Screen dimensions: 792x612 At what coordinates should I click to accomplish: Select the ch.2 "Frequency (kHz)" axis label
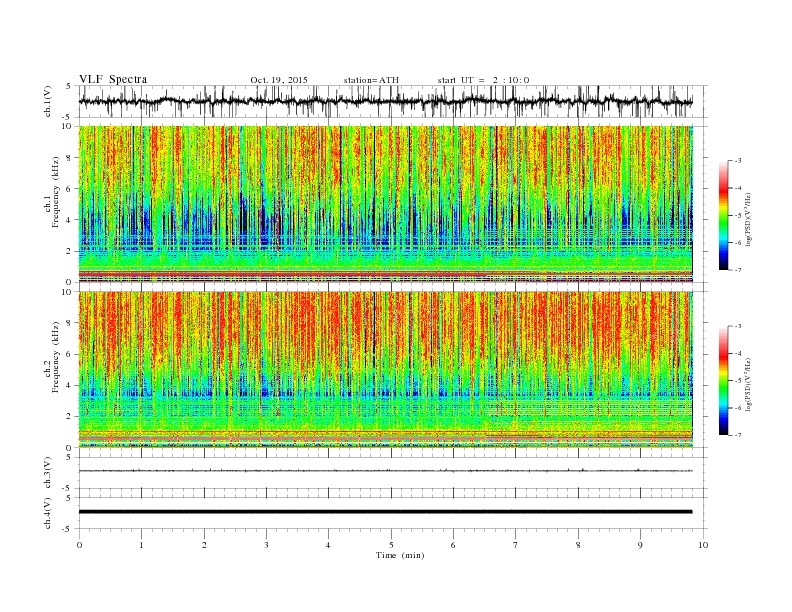point(55,356)
